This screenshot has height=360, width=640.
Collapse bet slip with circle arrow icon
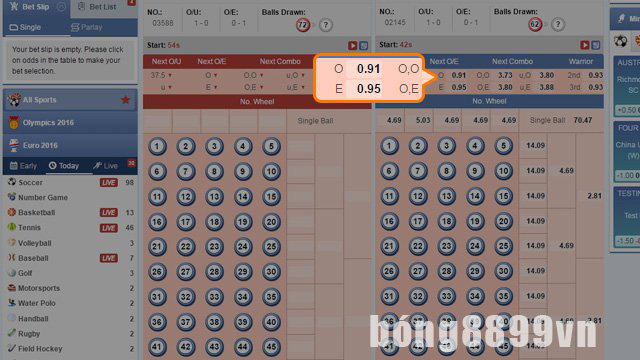point(61,7)
